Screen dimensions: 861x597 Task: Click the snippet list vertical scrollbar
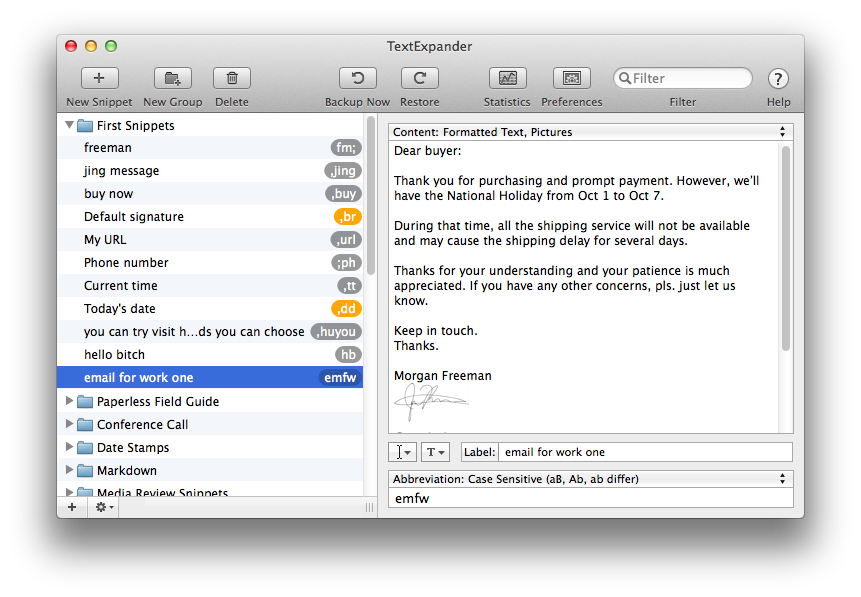click(371, 196)
